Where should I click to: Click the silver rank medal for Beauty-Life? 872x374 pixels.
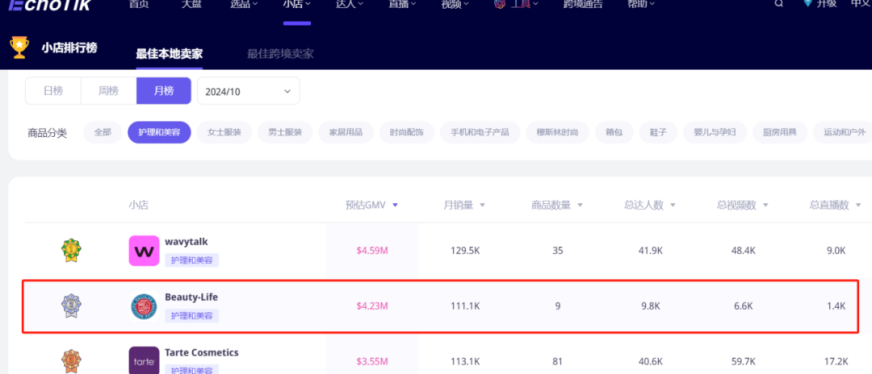point(71,306)
